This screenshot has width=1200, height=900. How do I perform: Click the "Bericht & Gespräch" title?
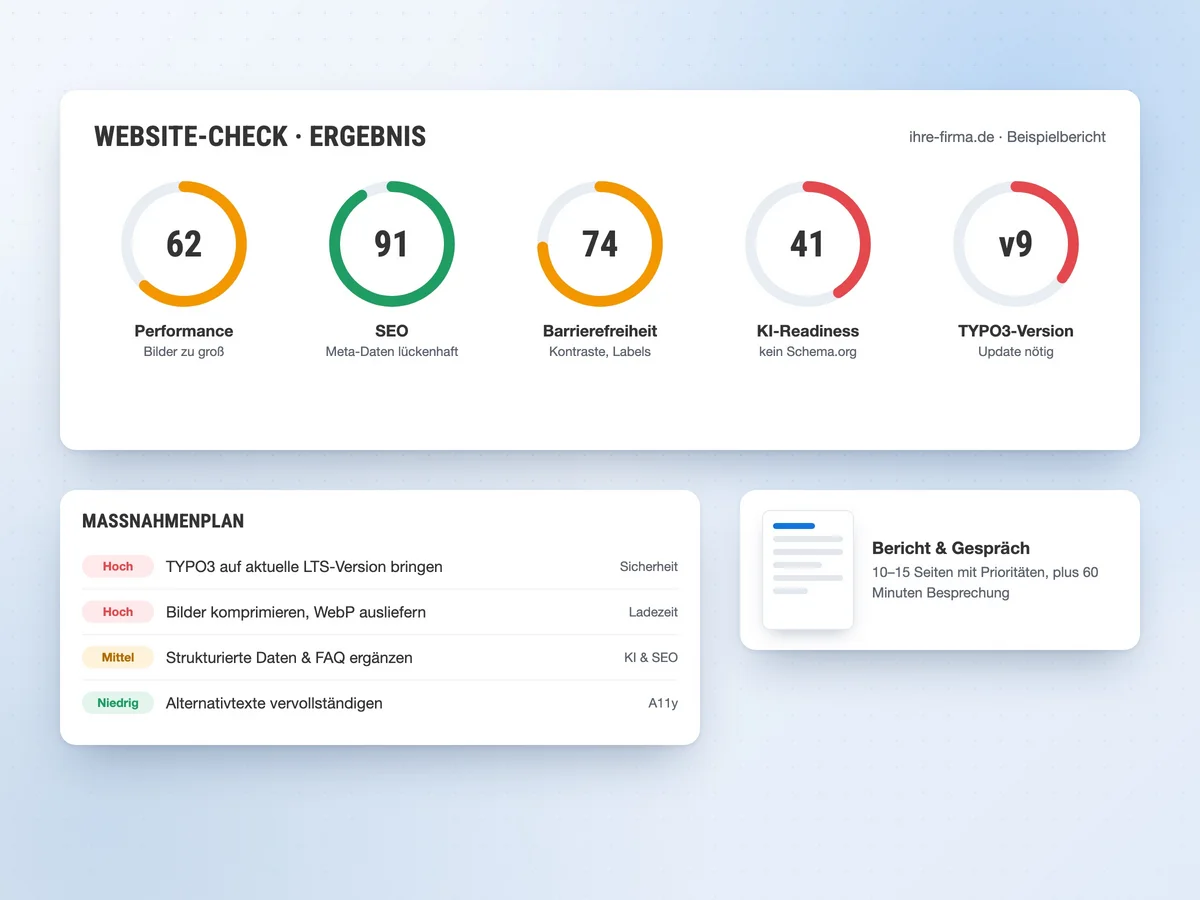(951, 548)
